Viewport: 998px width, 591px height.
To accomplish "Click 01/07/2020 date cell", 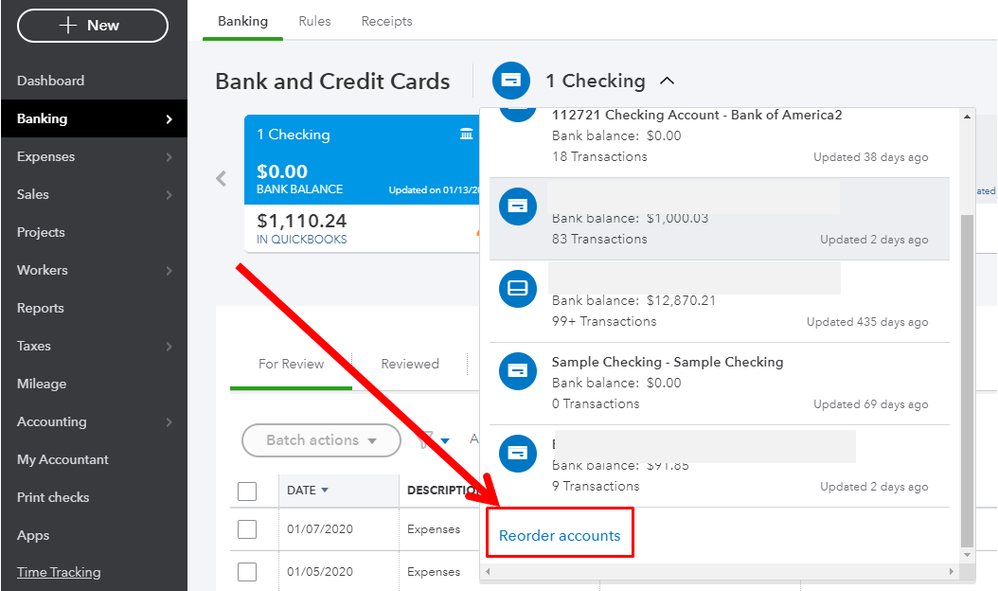I will click(320, 529).
